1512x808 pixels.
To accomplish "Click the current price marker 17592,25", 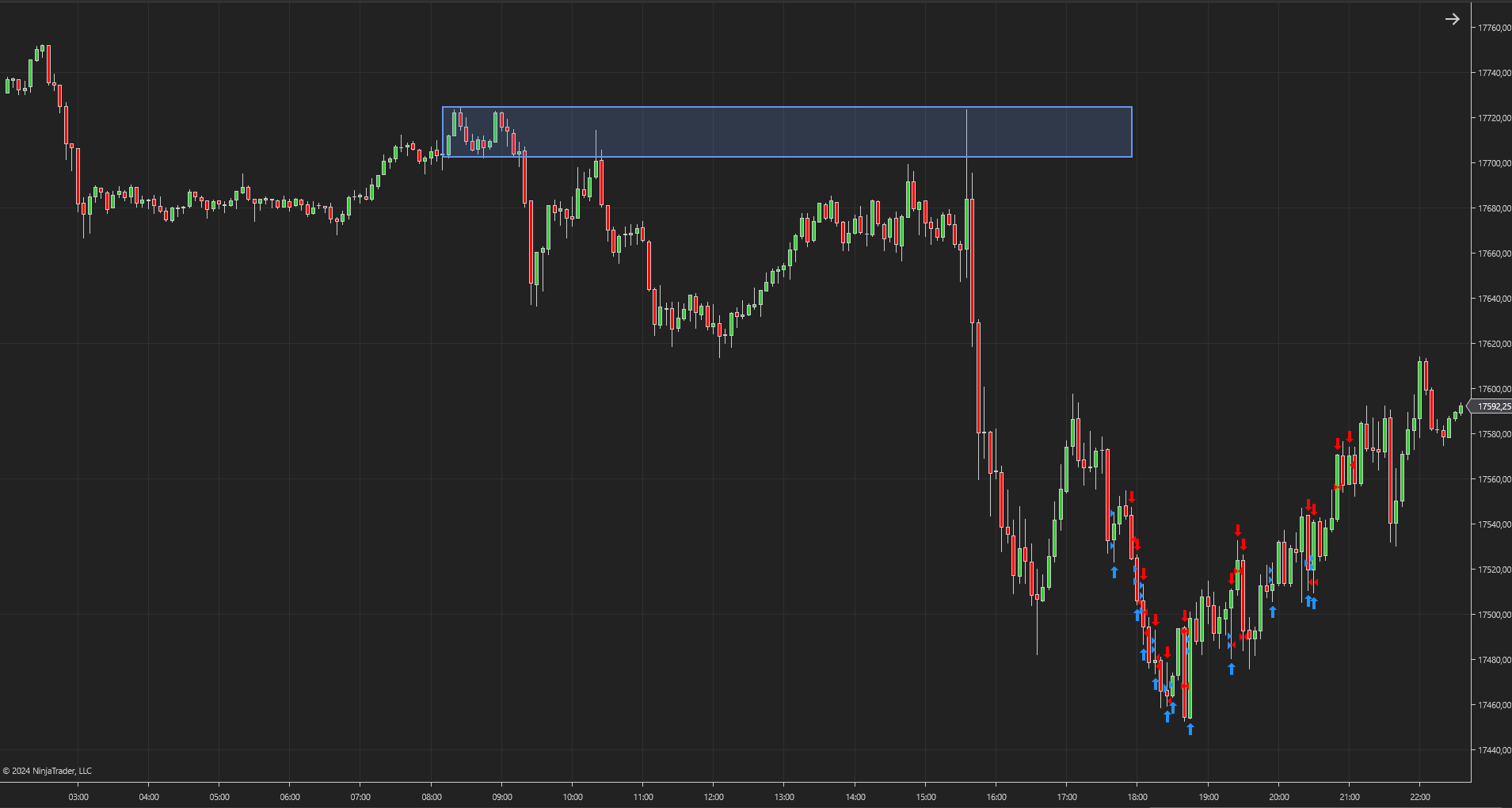I will point(1494,406).
